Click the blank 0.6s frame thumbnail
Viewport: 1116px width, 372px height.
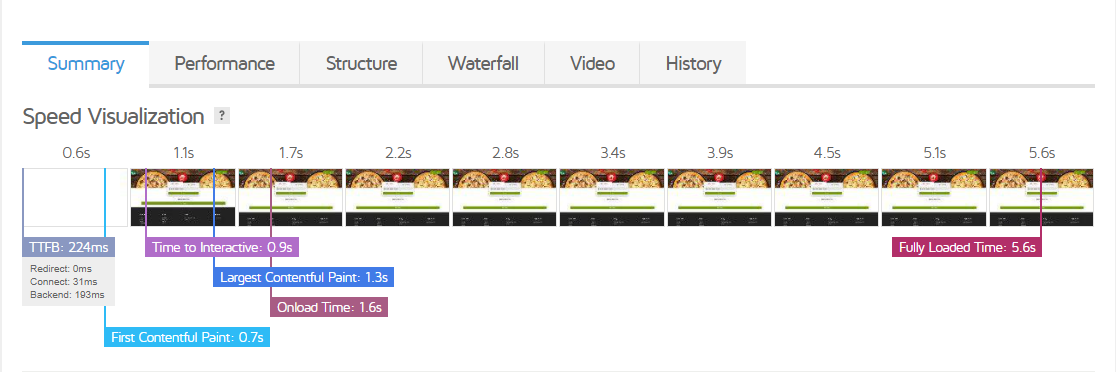pos(75,197)
